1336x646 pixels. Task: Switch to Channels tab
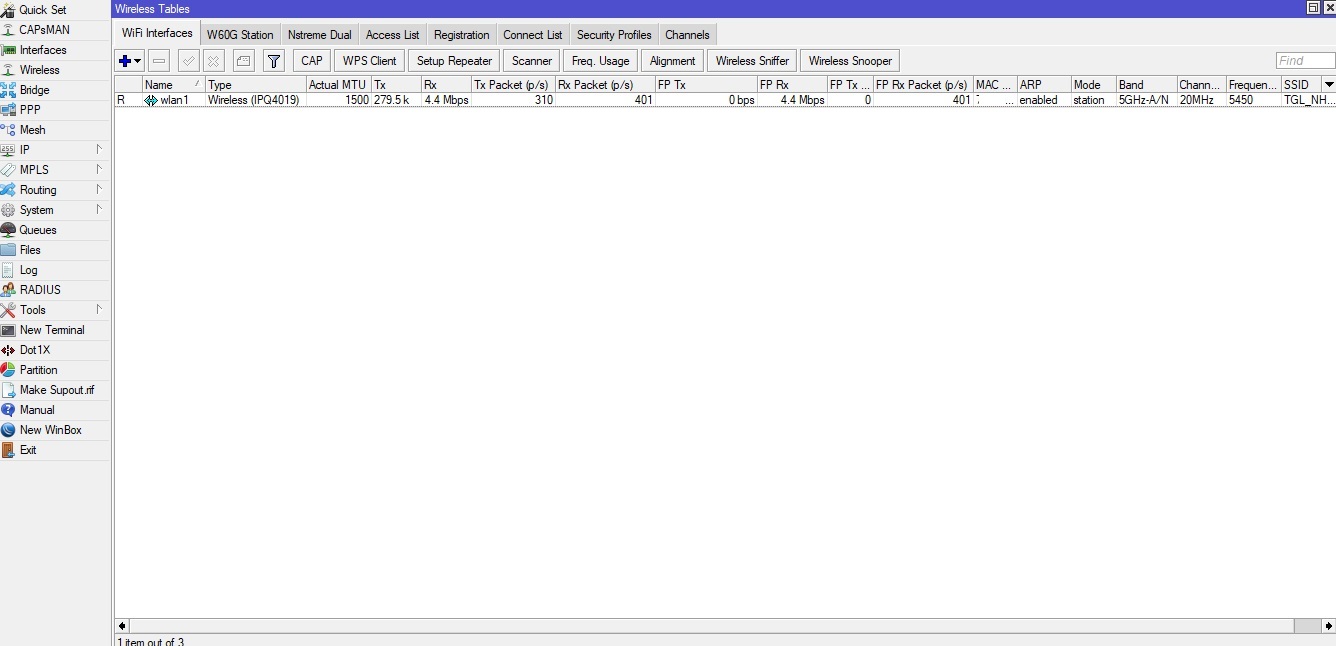[687, 35]
